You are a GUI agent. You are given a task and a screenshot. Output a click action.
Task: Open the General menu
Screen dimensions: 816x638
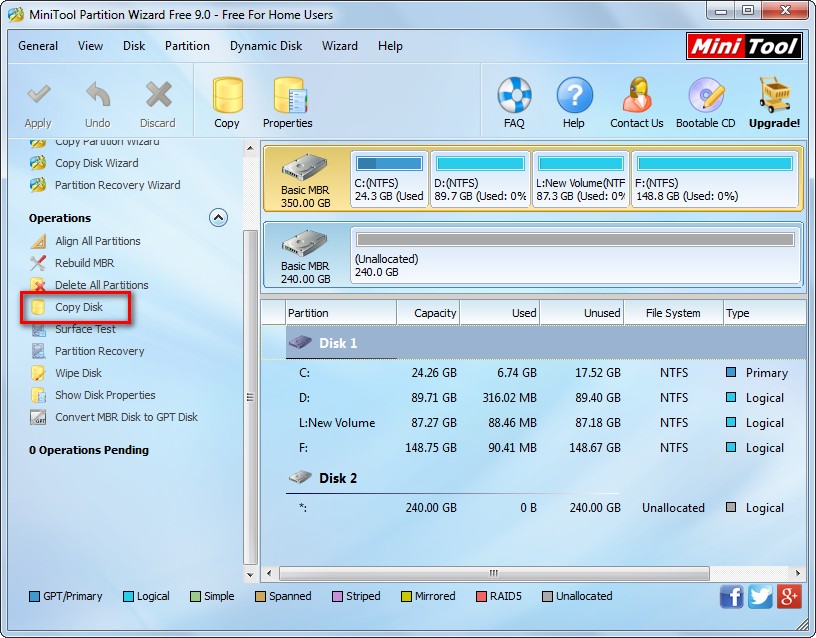pos(38,46)
